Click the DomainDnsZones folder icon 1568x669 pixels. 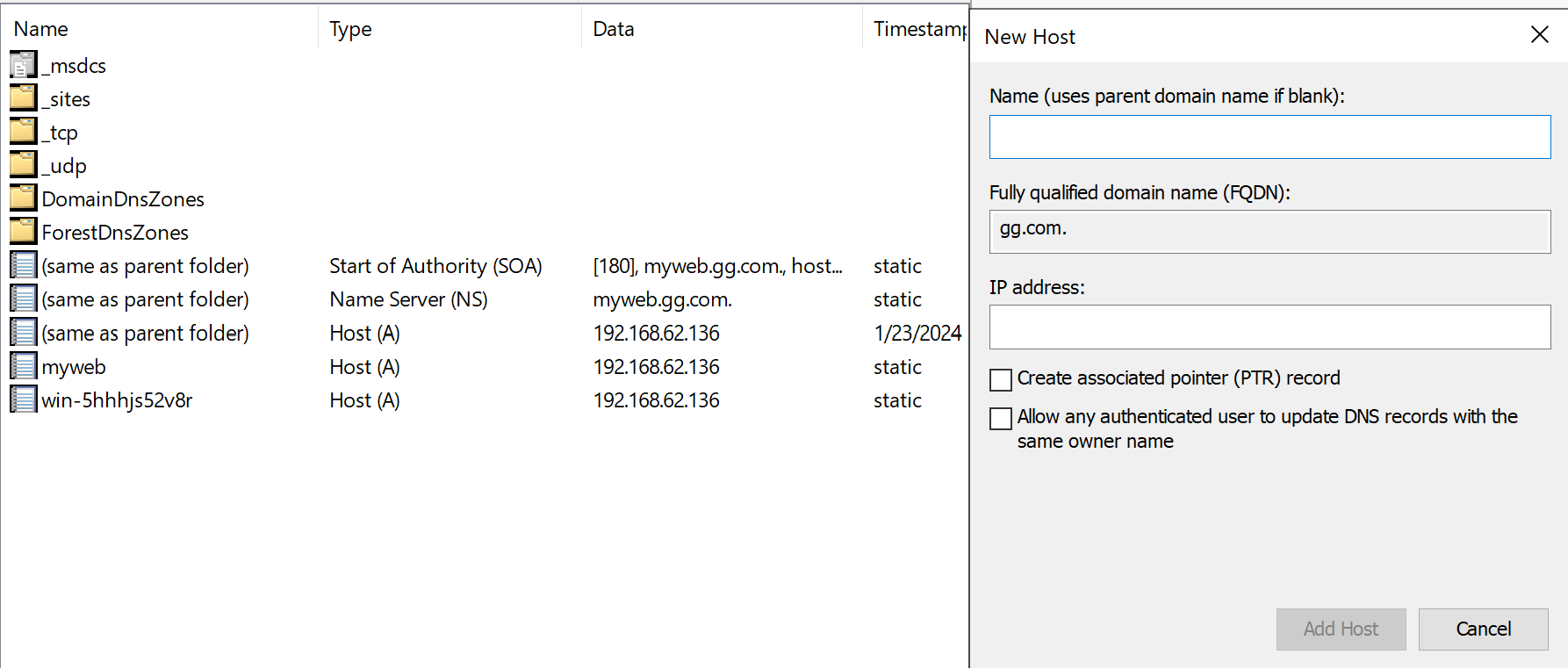[24, 198]
